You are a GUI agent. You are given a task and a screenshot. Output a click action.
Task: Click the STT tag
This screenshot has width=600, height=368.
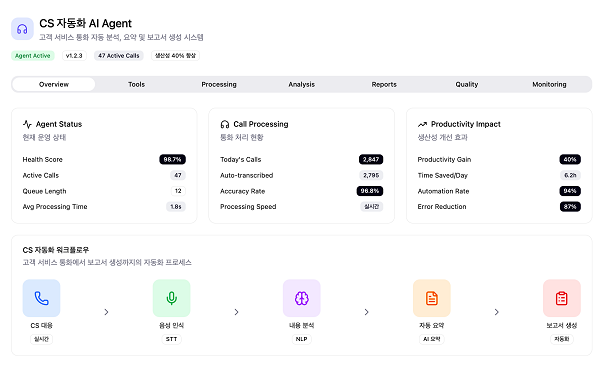click(x=171, y=339)
